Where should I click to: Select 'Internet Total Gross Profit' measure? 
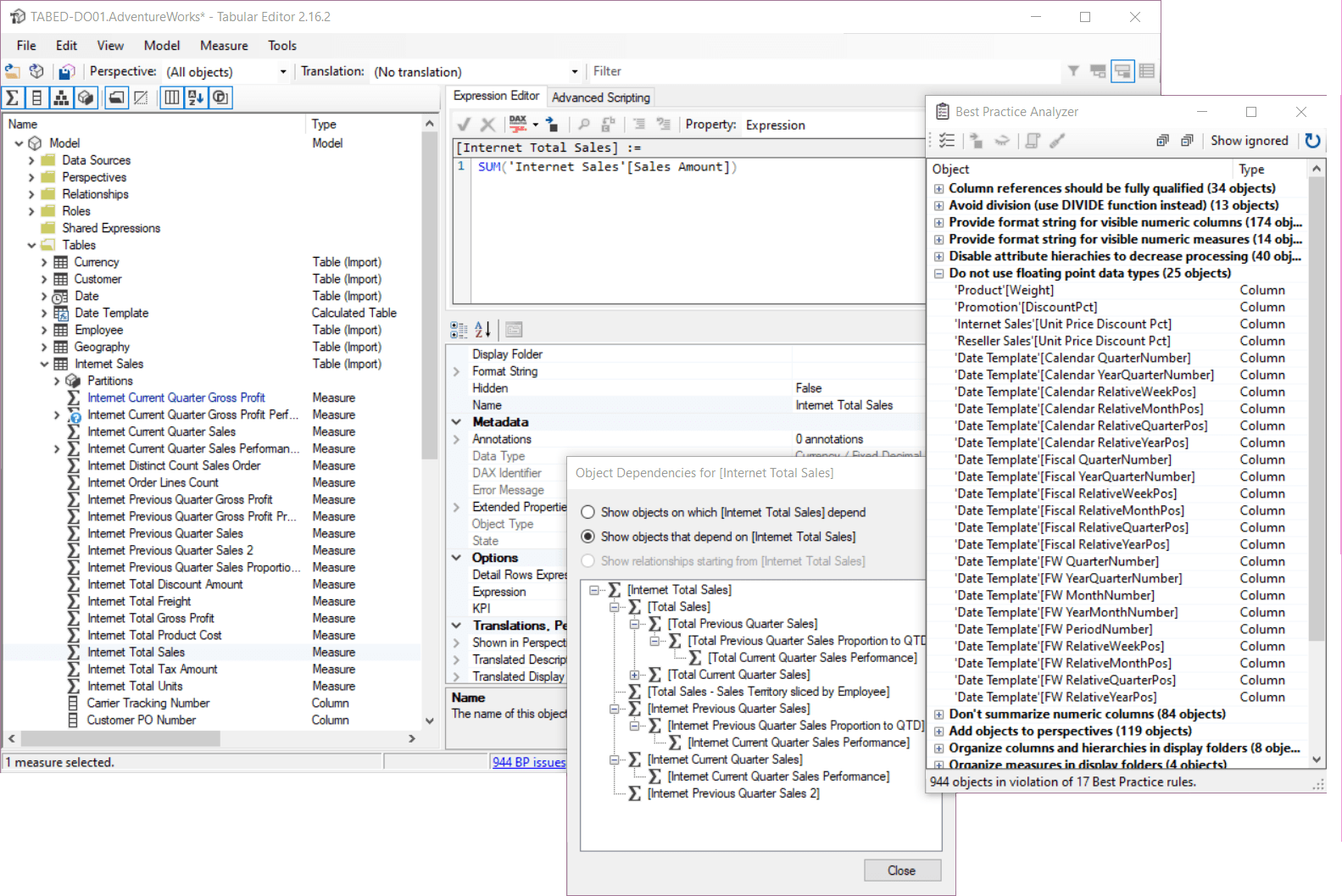pos(151,618)
